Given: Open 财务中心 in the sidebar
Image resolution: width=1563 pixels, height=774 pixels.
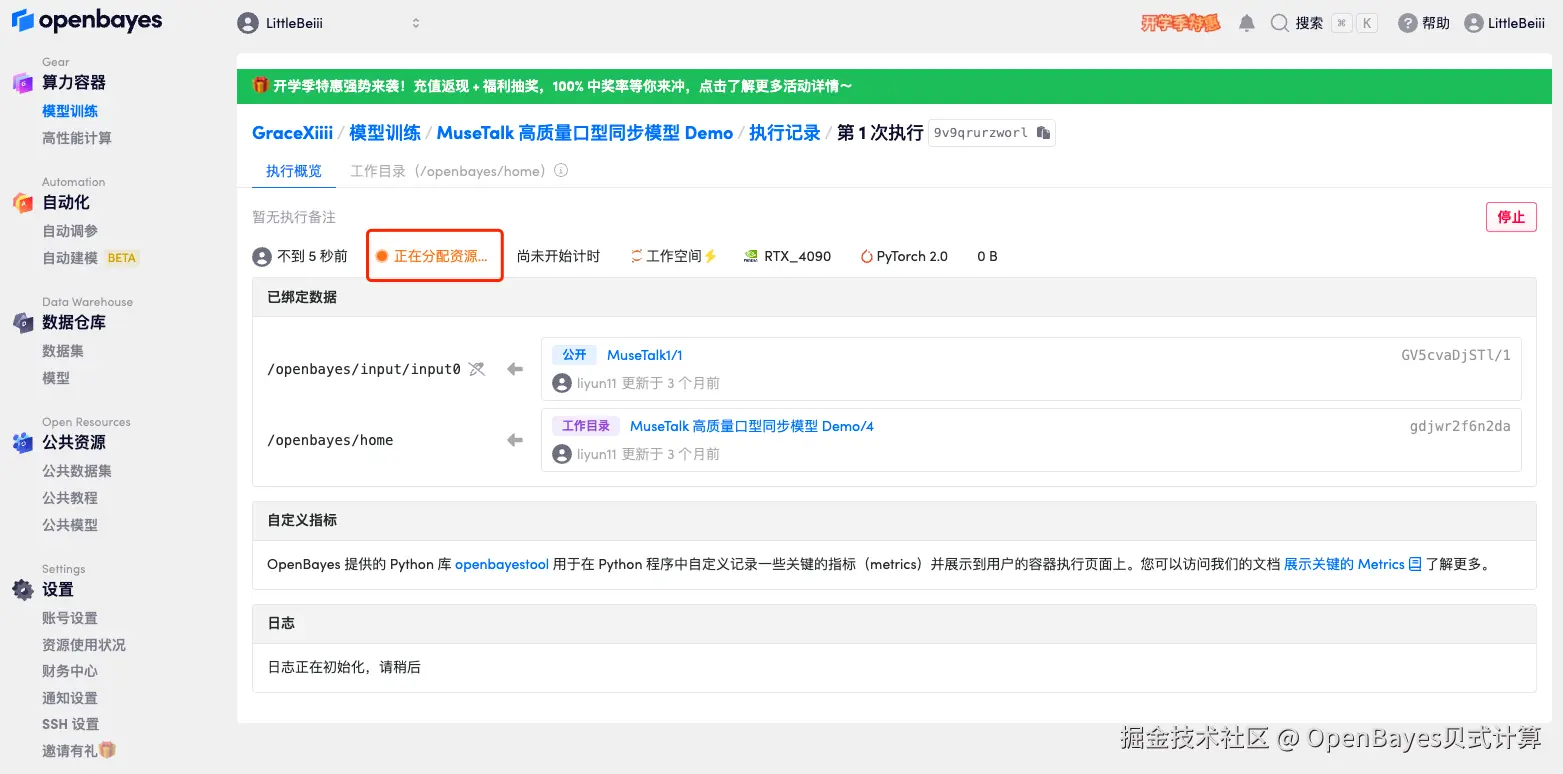Looking at the screenshot, I should [70, 671].
